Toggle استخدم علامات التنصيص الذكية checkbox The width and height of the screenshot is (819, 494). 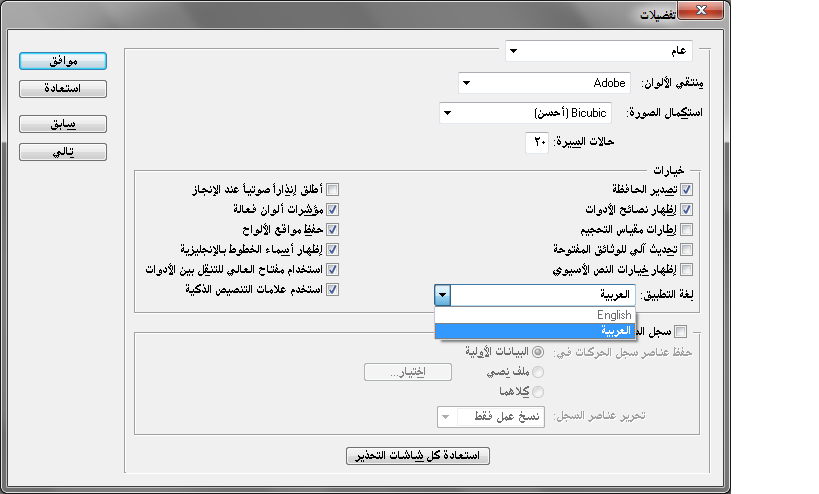pyautogui.click(x=333, y=290)
